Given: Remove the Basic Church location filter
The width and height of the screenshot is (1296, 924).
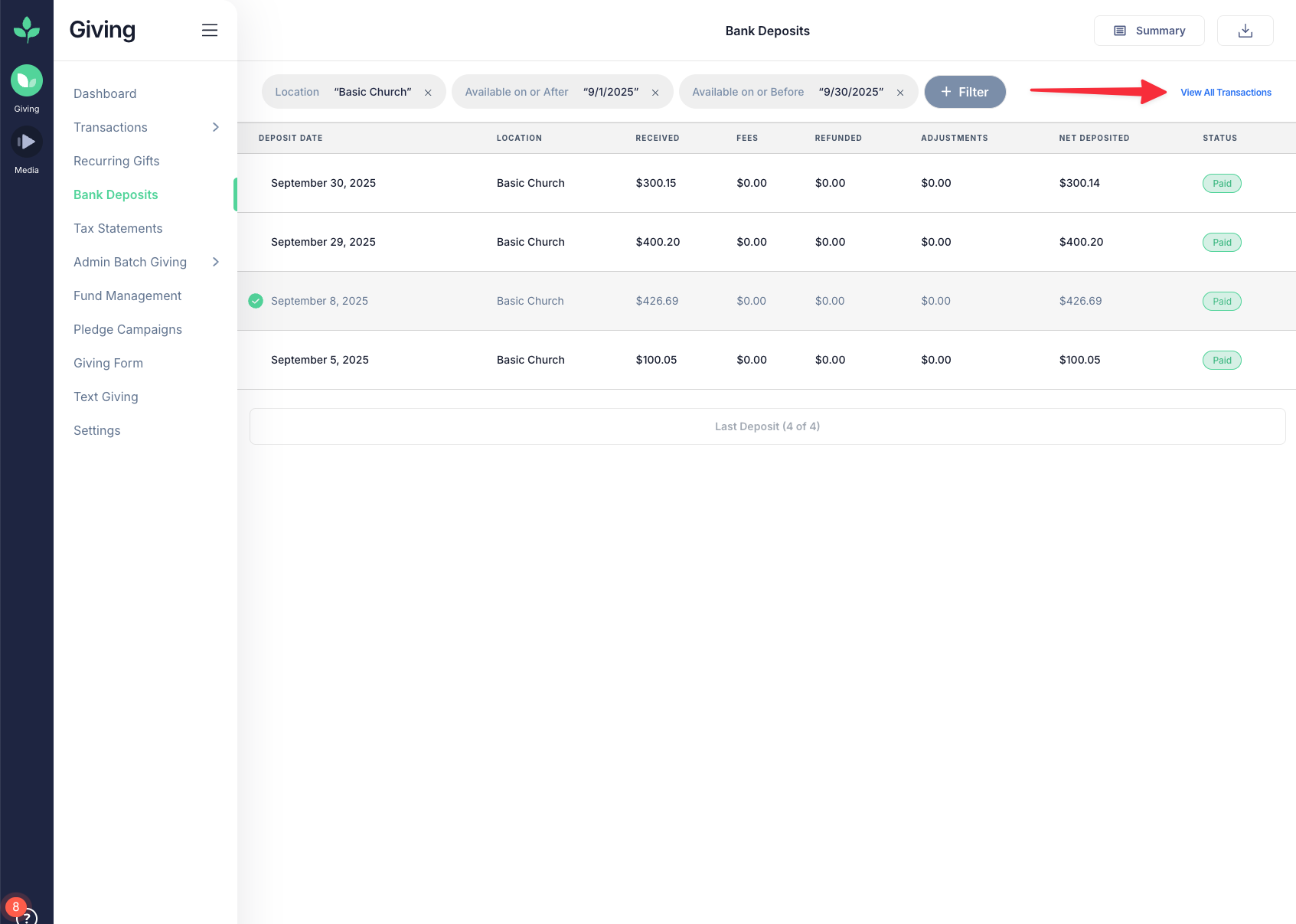Looking at the screenshot, I should (x=428, y=92).
